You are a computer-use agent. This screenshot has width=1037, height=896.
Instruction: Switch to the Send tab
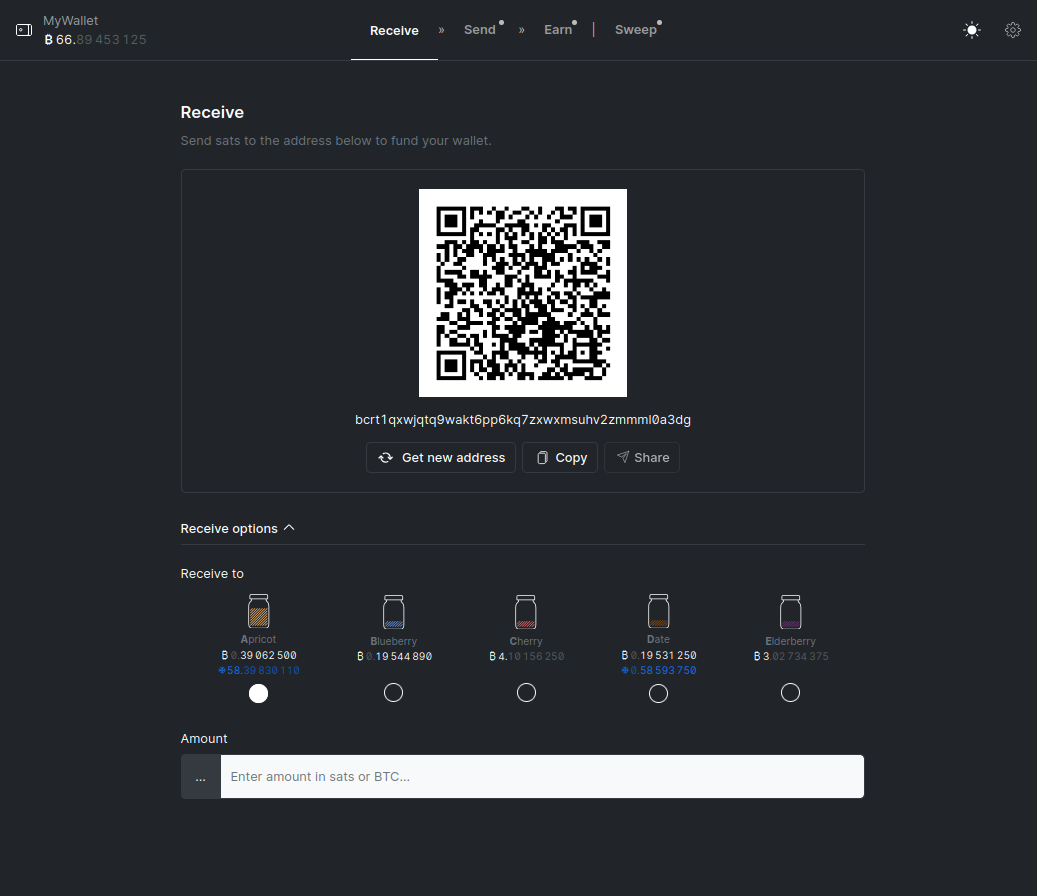point(480,30)
